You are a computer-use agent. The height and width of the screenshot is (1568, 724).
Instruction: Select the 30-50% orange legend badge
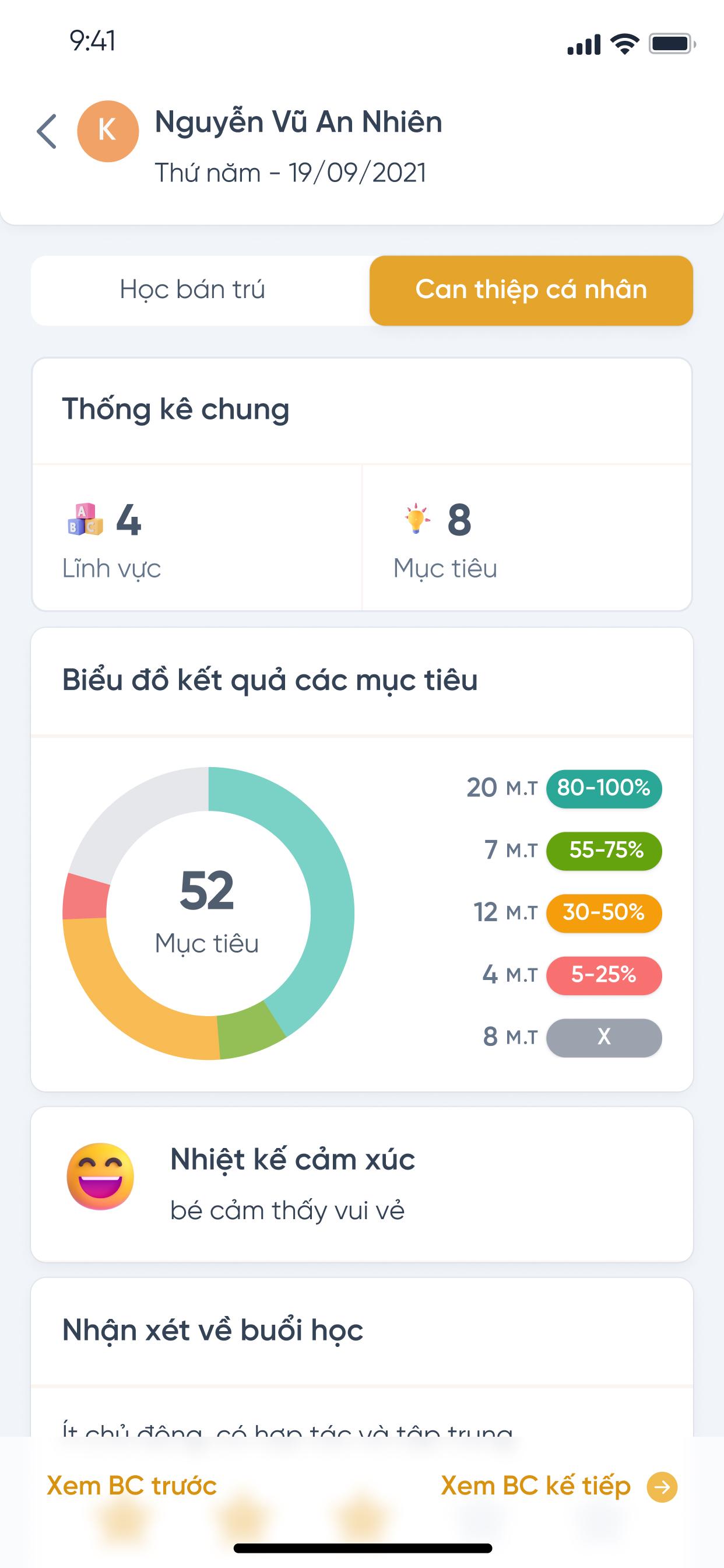(x=603, y=913)
